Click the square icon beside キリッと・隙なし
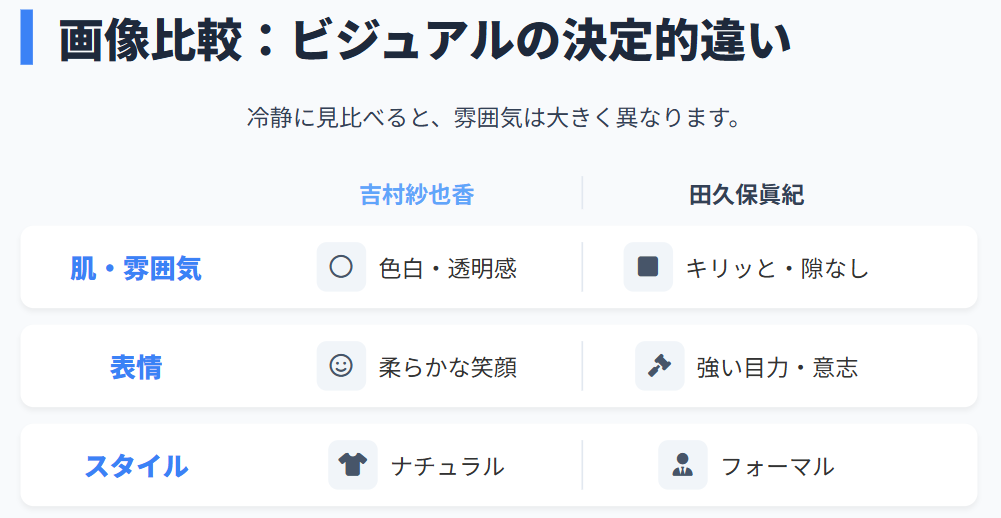Viewport: 1001px width, 518px height. point(648,267)
